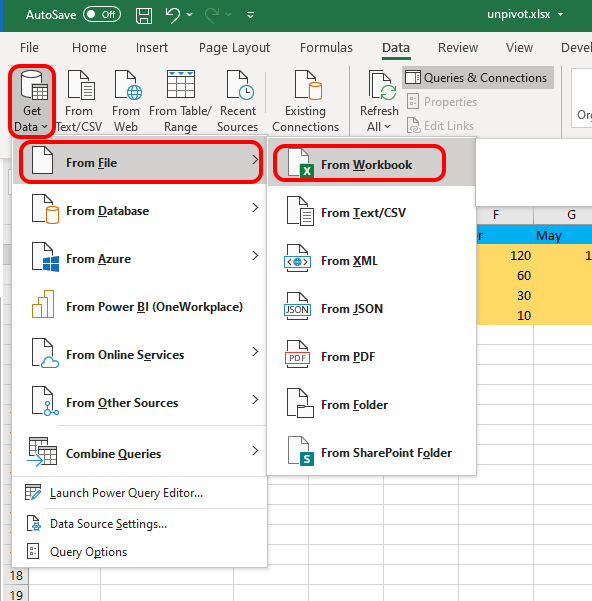Select the Data ribbon tab
Viewport: 592px width, 601px height.
(x=396, y=48)
